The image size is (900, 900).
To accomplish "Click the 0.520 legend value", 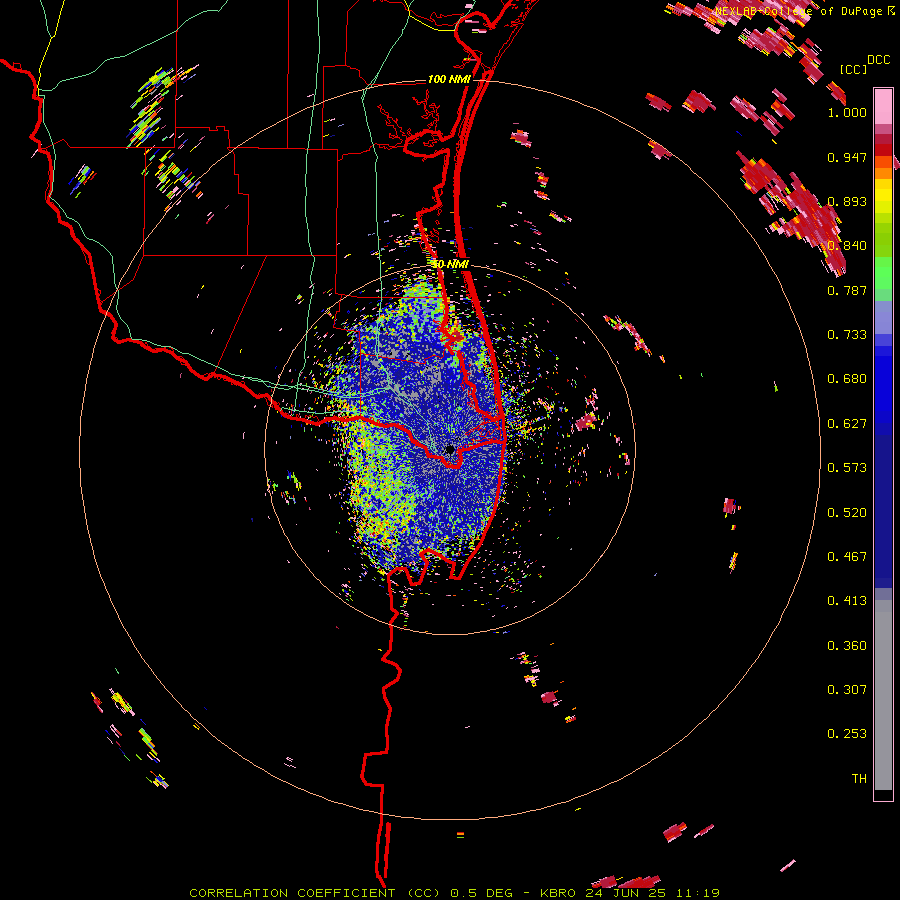I will pyautogui.click(x=847, y=513).
